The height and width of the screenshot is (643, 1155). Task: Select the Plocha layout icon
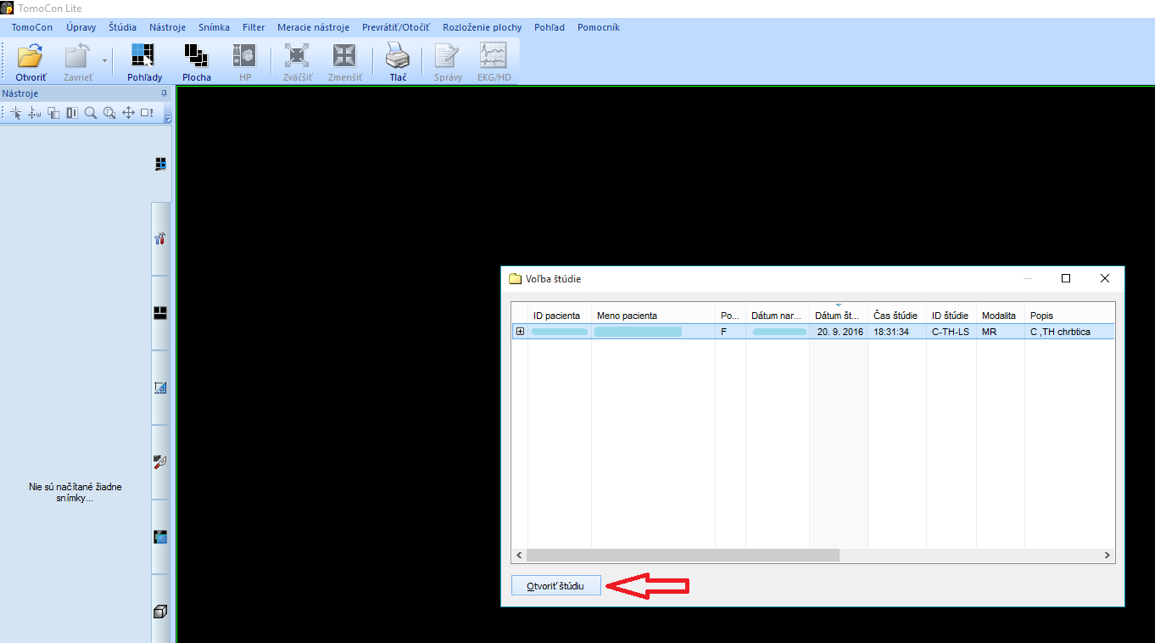coord(196,58)
